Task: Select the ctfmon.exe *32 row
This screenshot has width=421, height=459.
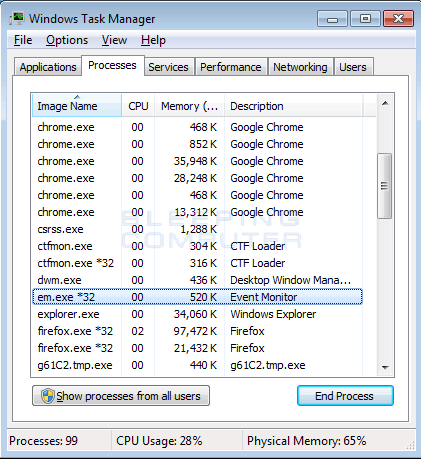Action: 197,263
